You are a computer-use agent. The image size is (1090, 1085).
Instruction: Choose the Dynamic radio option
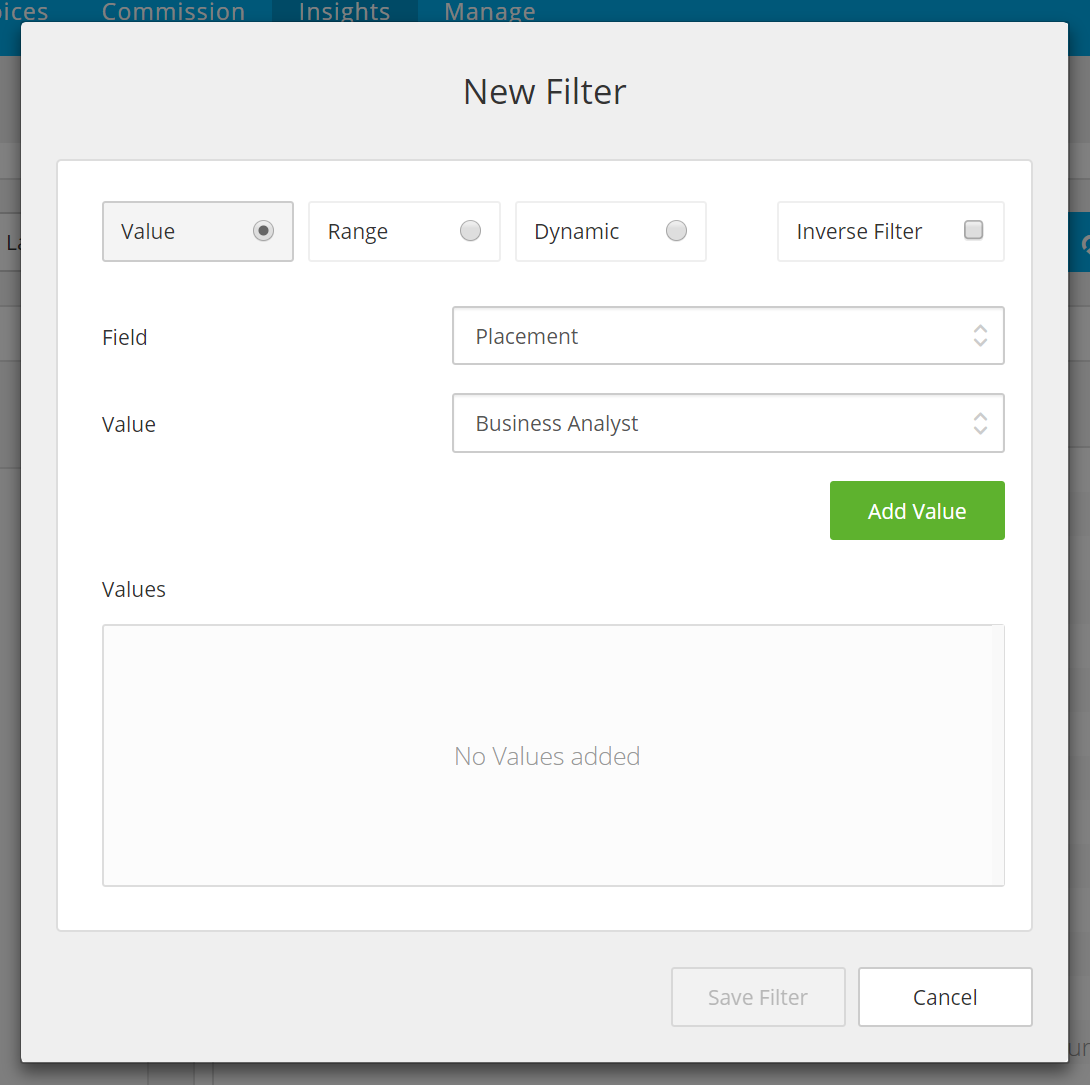tap(676, 231)
